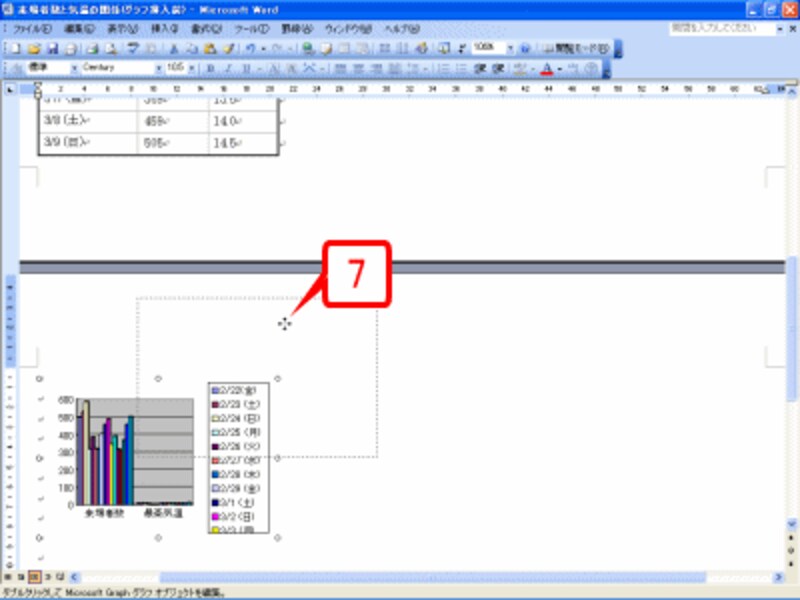Screen dimensions: 800x600
Task: Click the normal view icon at bottom left
Action: click(9, 577)
